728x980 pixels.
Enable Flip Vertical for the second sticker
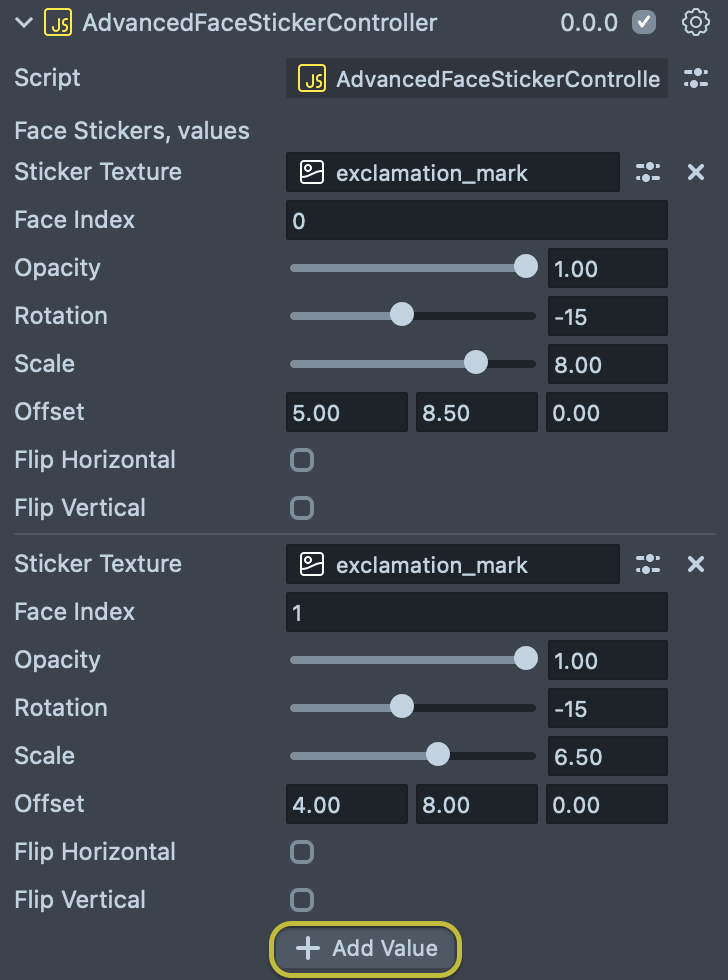[x=301, y=900]
